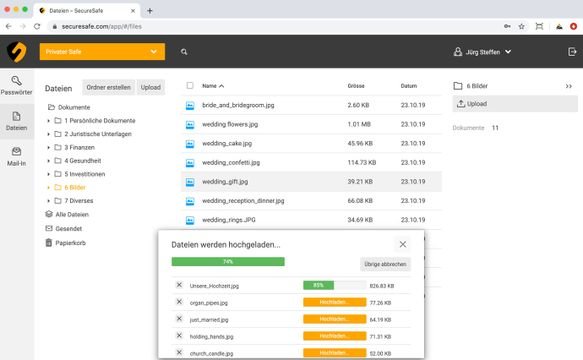583x360 pixels.
Task: Open Alle Dateien view
Action: (x=67, y=215)
